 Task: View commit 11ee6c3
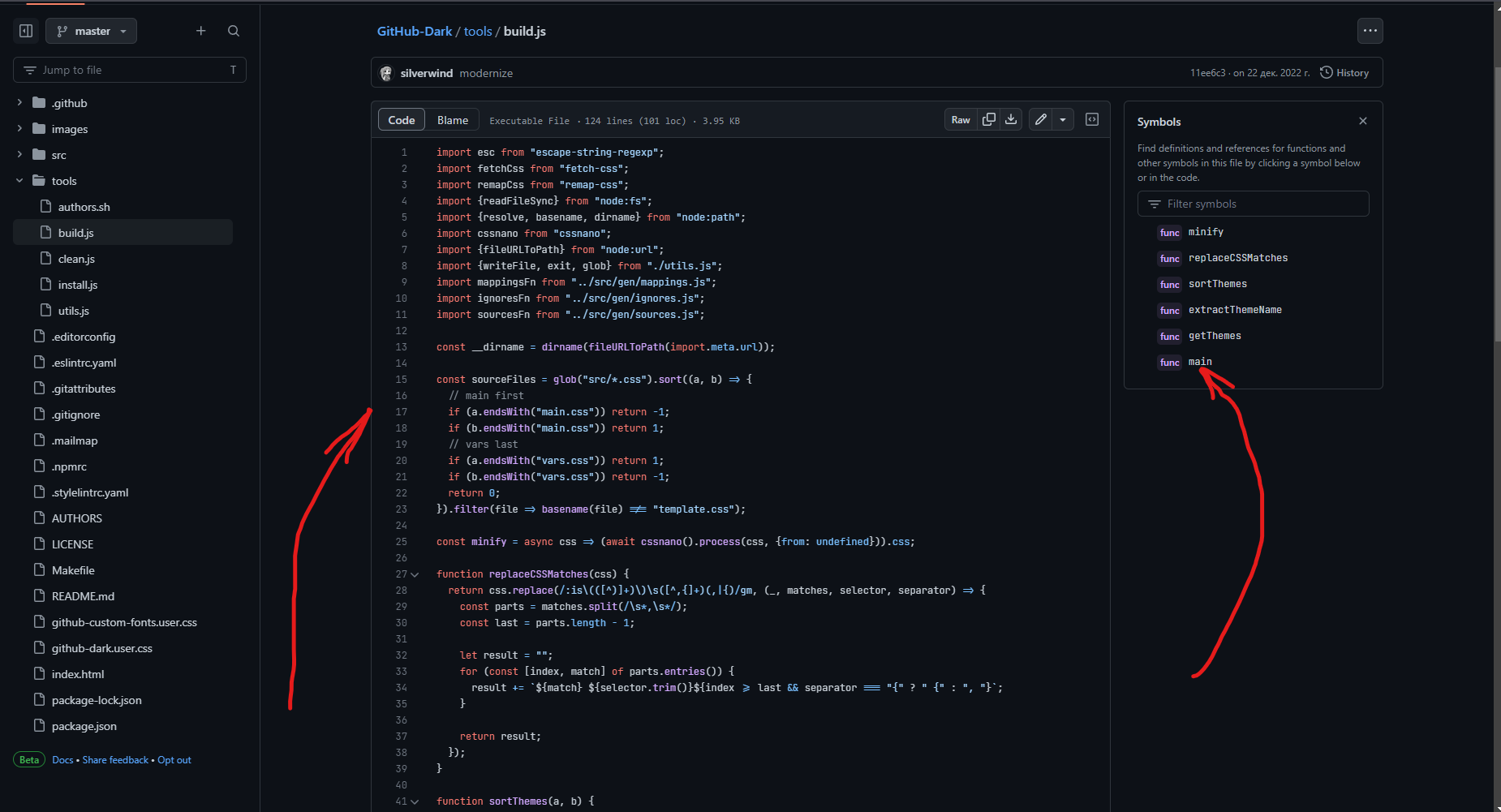(x=1208, y=73)
